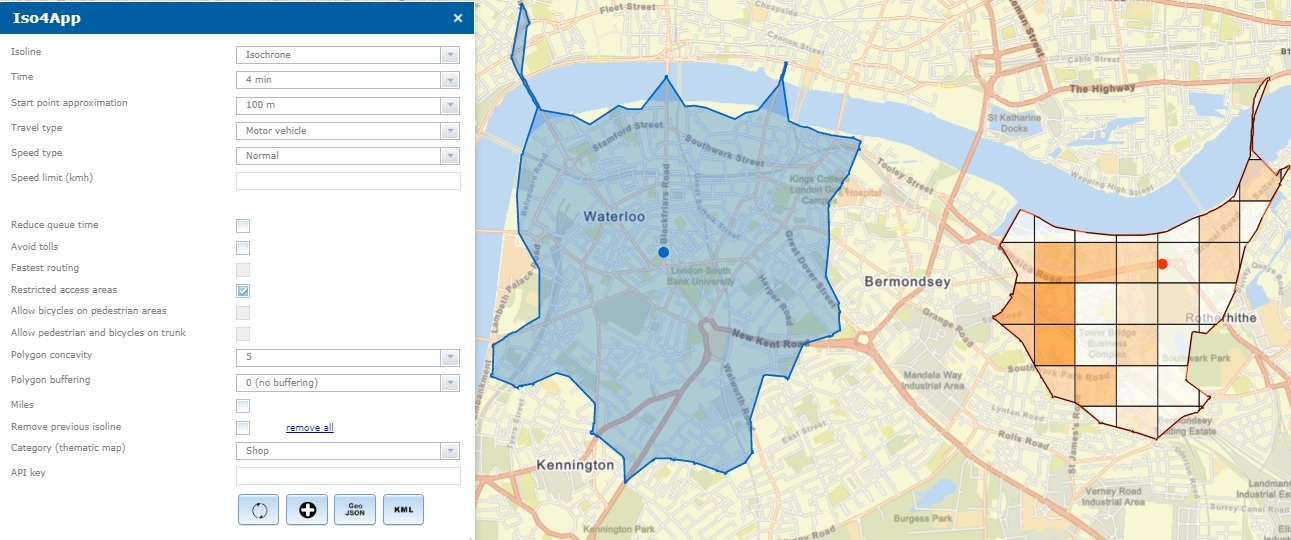
Task: Enable the Miles checkbox
Action: point(243,406)
